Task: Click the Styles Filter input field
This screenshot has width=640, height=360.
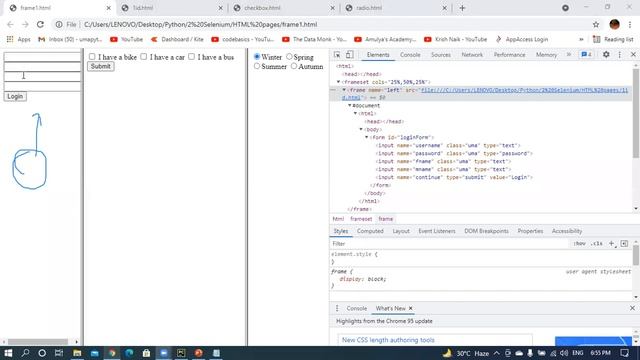Action: tap(449, 243)
